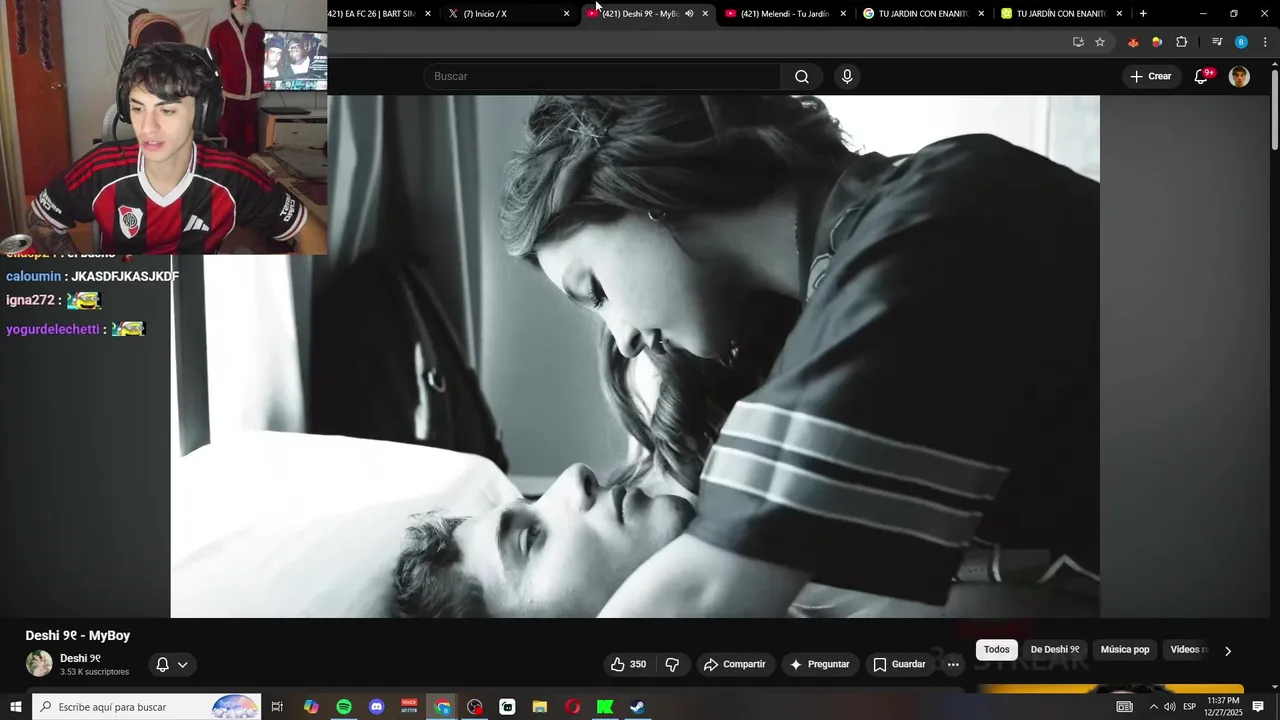Open Steam from the taskbar
This screenshot has height=720, width=1280.
pos(637,707)
